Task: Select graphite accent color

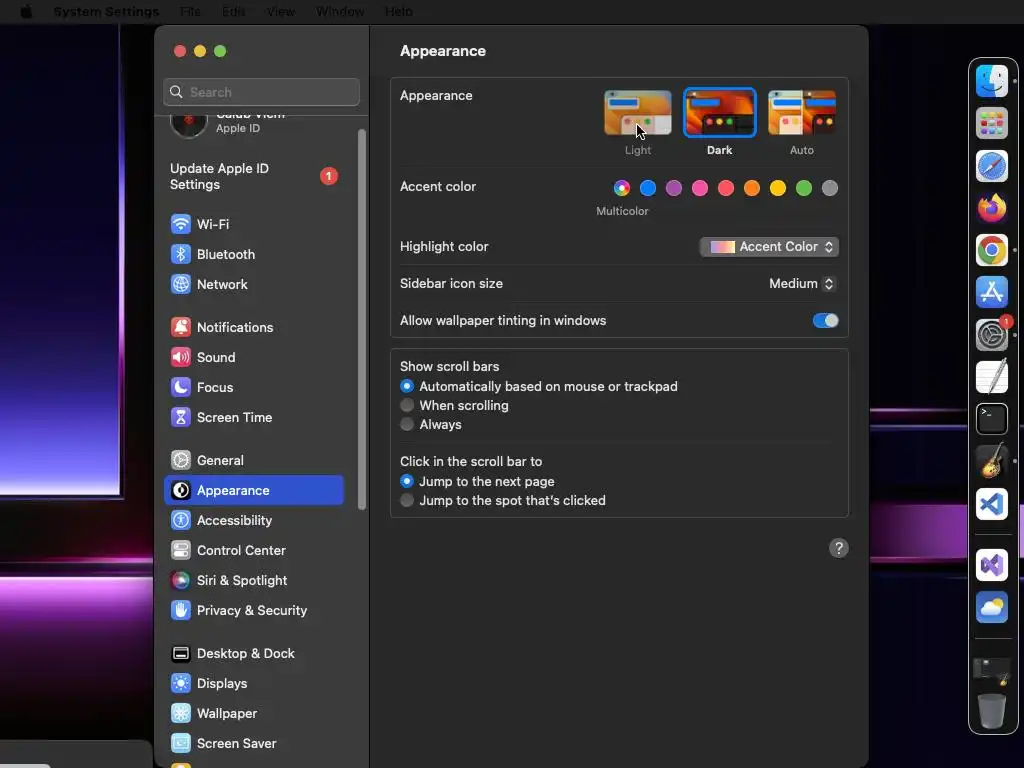Action: (x=830, y=188)
